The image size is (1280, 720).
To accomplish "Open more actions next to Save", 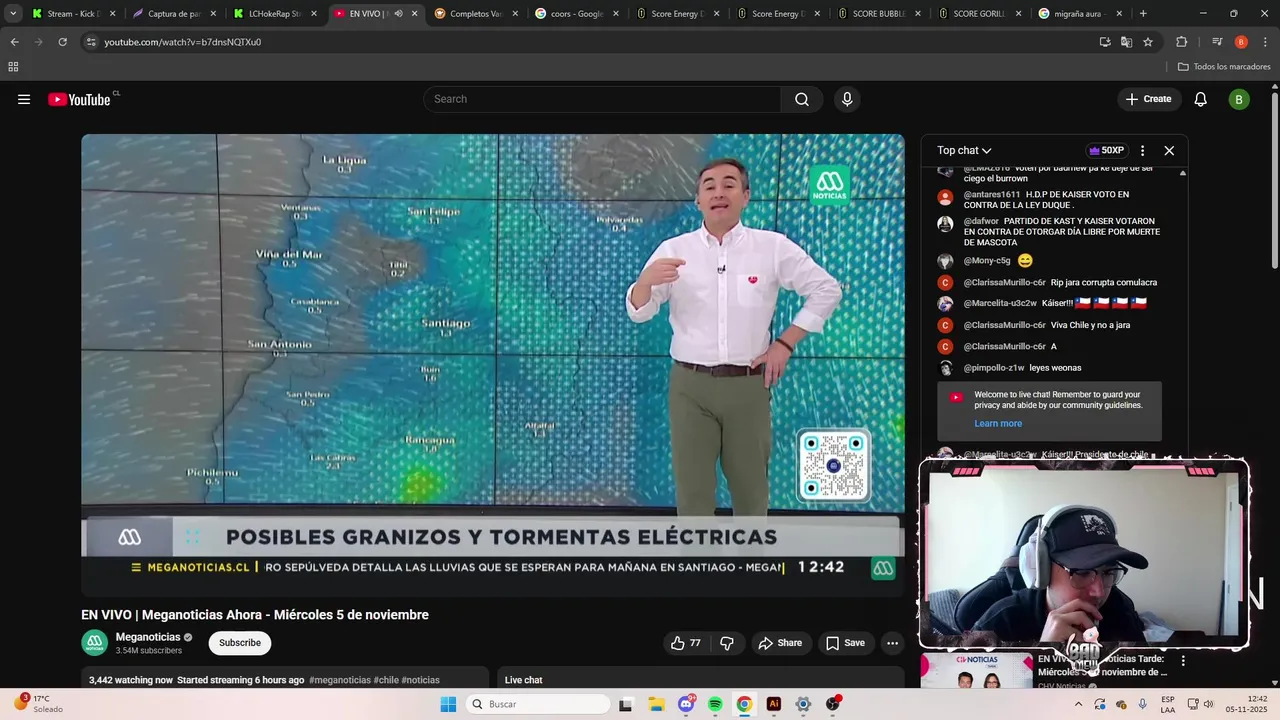I will tap(892, 643).
